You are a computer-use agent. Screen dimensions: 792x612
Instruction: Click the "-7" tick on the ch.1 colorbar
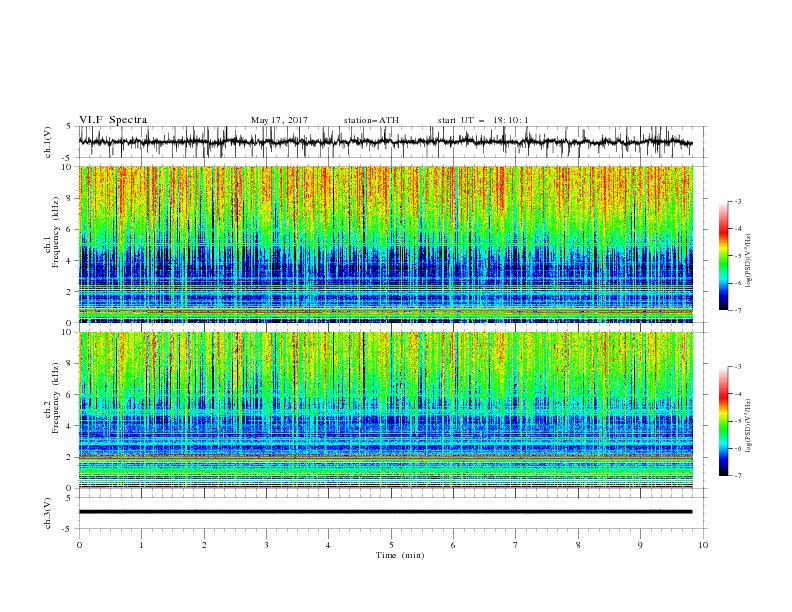point(737,310)
